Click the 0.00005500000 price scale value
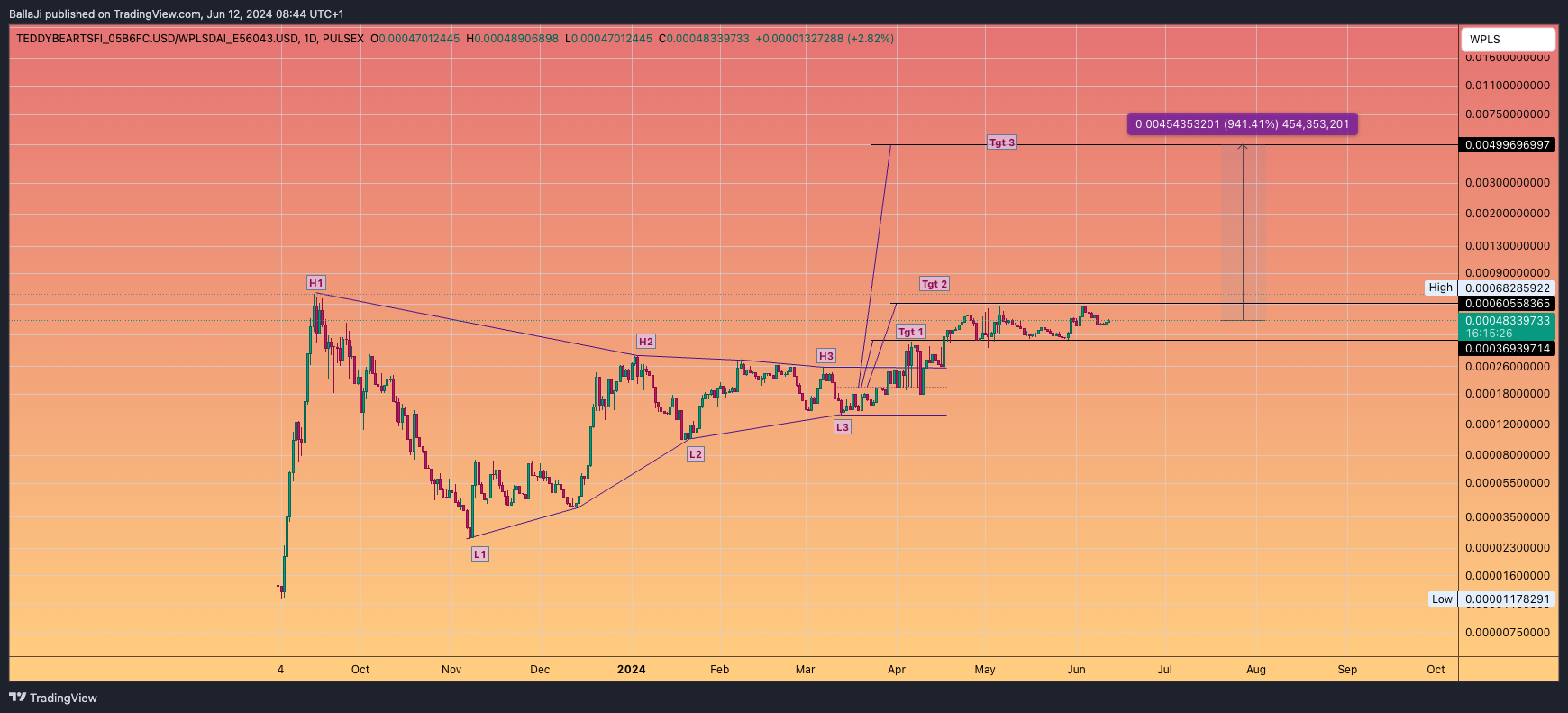The height and width of the screenshot is (713, 1568). click(x=1508, y=483)
